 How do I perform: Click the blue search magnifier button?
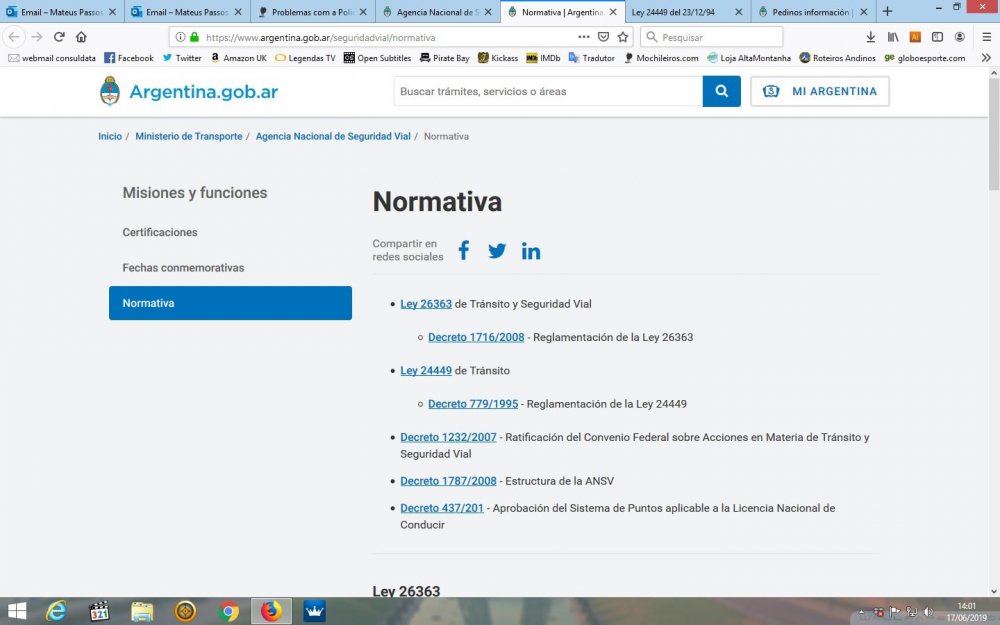(x=721, y=91)
